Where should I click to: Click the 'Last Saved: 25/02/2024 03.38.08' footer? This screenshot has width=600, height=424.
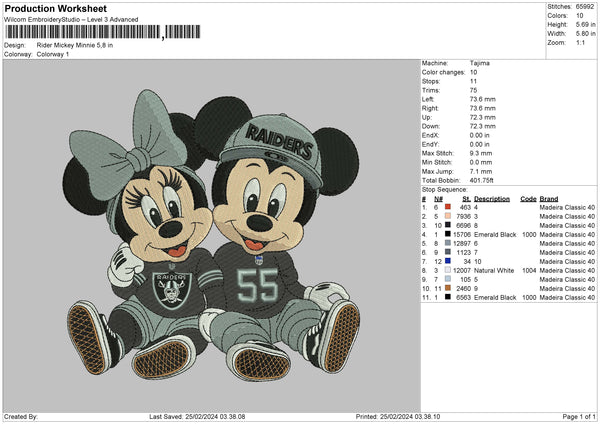(x=197, y=416)
